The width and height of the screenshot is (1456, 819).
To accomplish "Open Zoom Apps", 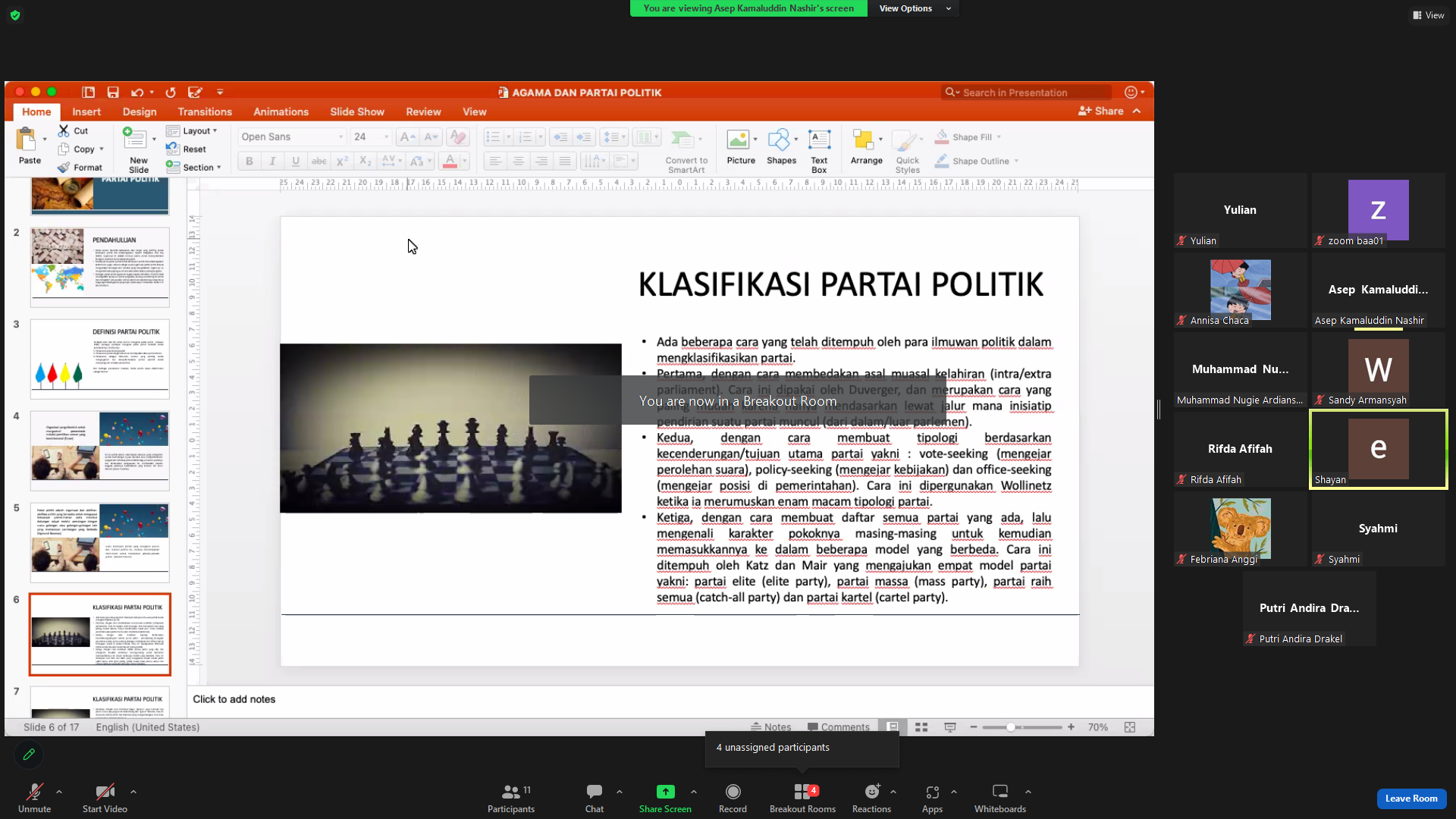I will click(932, 798).
